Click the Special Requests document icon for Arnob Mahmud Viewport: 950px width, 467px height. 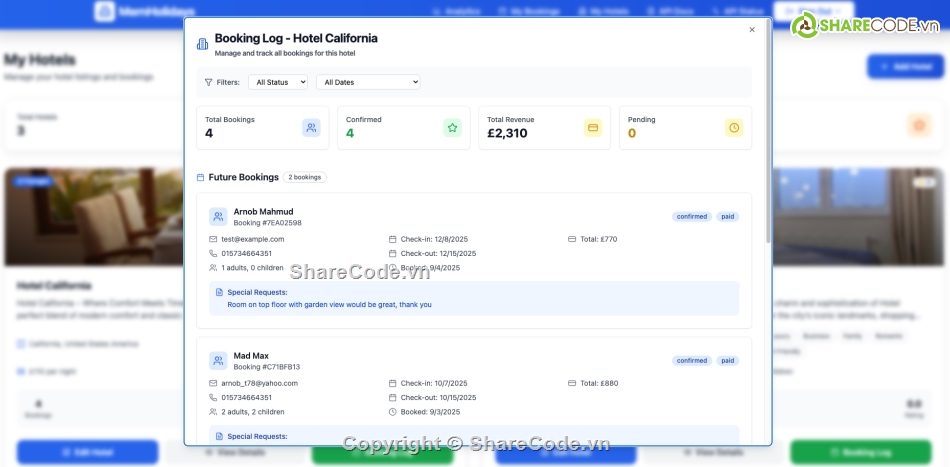coord(219,292)
